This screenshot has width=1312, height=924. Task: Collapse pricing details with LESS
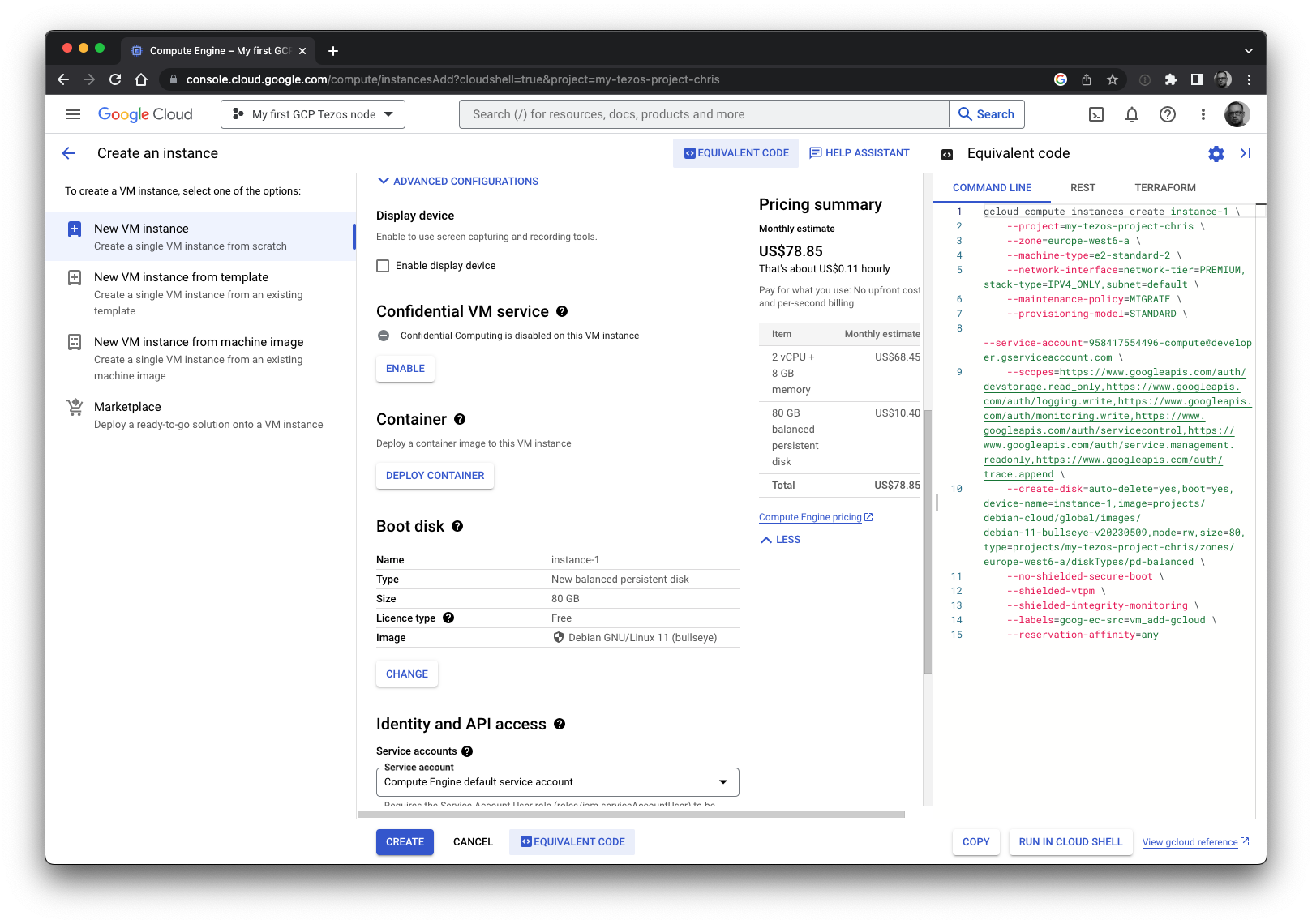coord(779,539)
